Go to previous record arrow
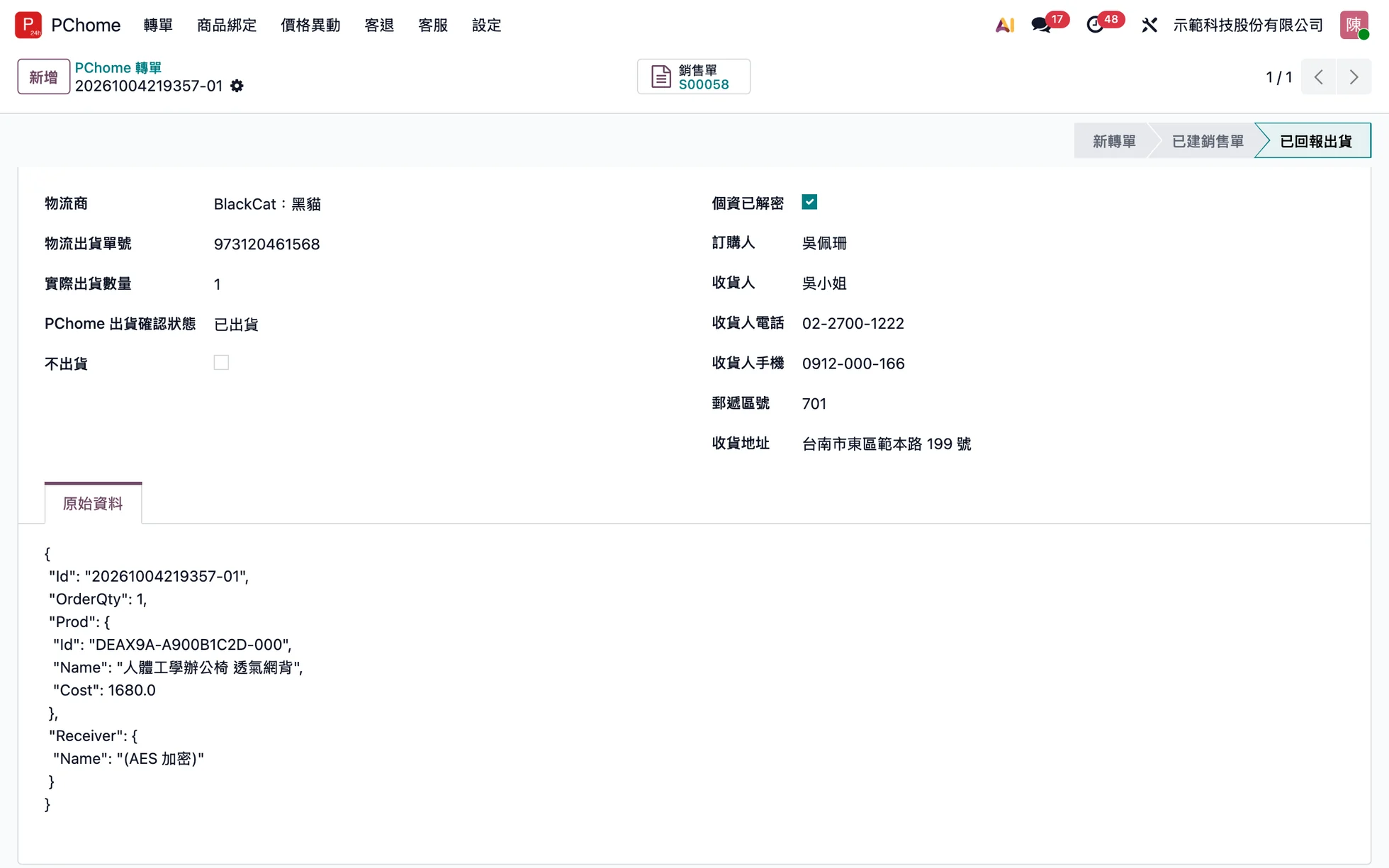1389x868 pixels. [1319, 77]
